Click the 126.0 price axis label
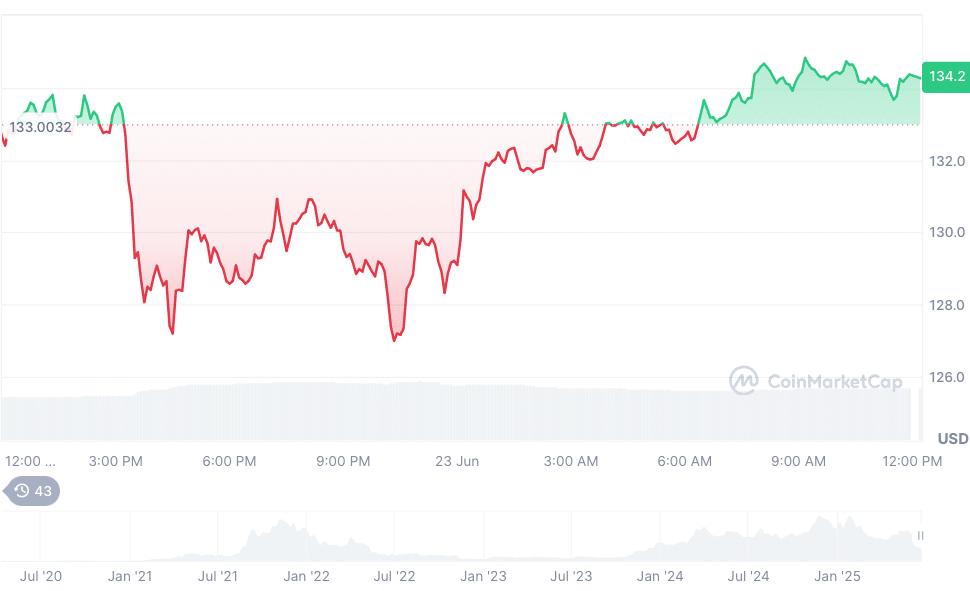The image size is (970, 591). (944, 377)
